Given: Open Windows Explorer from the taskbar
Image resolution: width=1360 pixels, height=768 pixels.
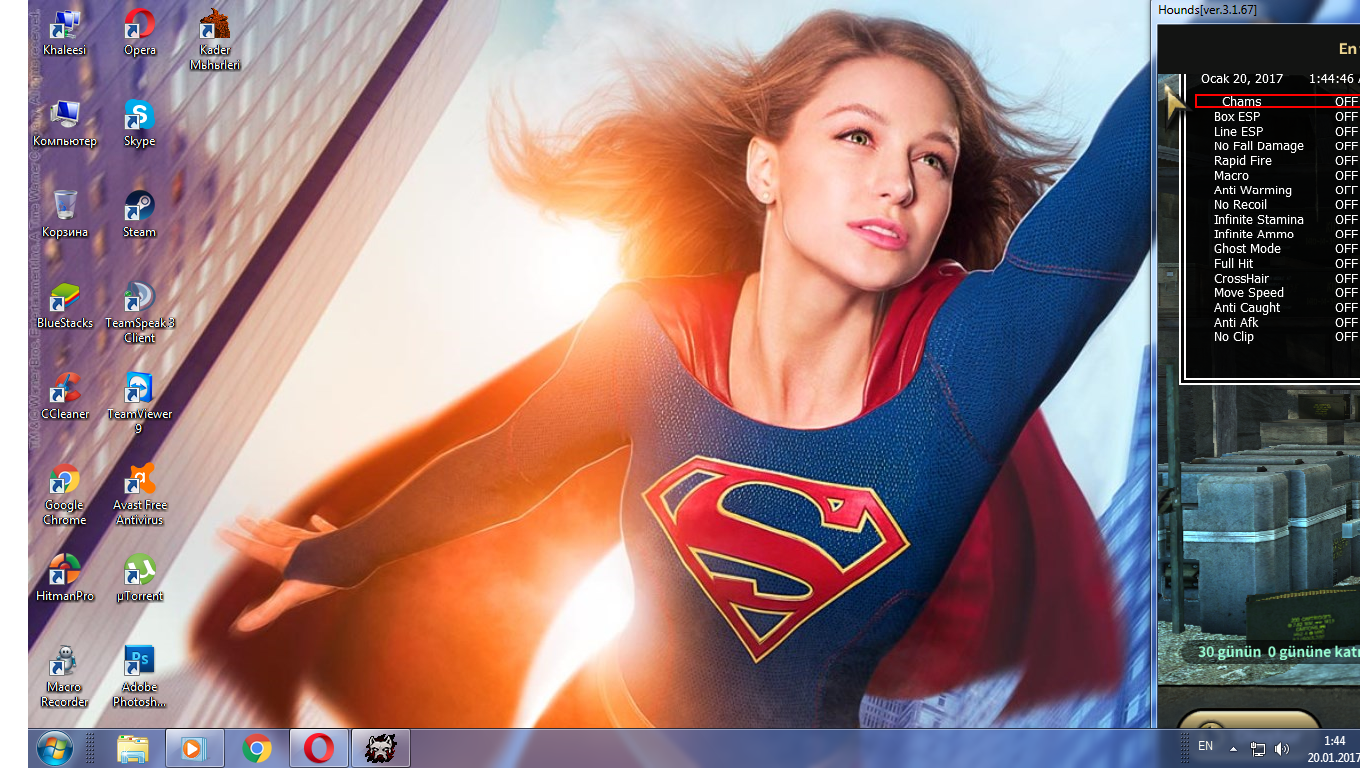Looking at the screenshot, I should (x=133, y=748).
